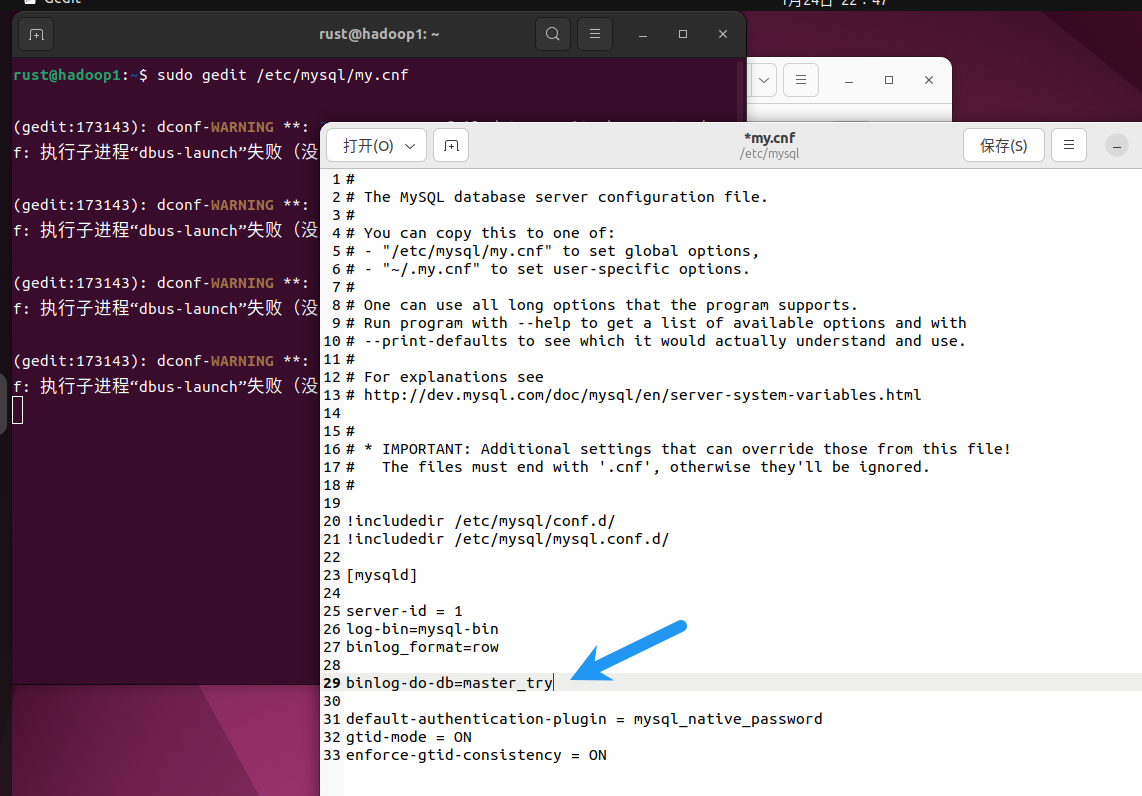
Task: Minimize the terminal window
Action: pos(642,34)
